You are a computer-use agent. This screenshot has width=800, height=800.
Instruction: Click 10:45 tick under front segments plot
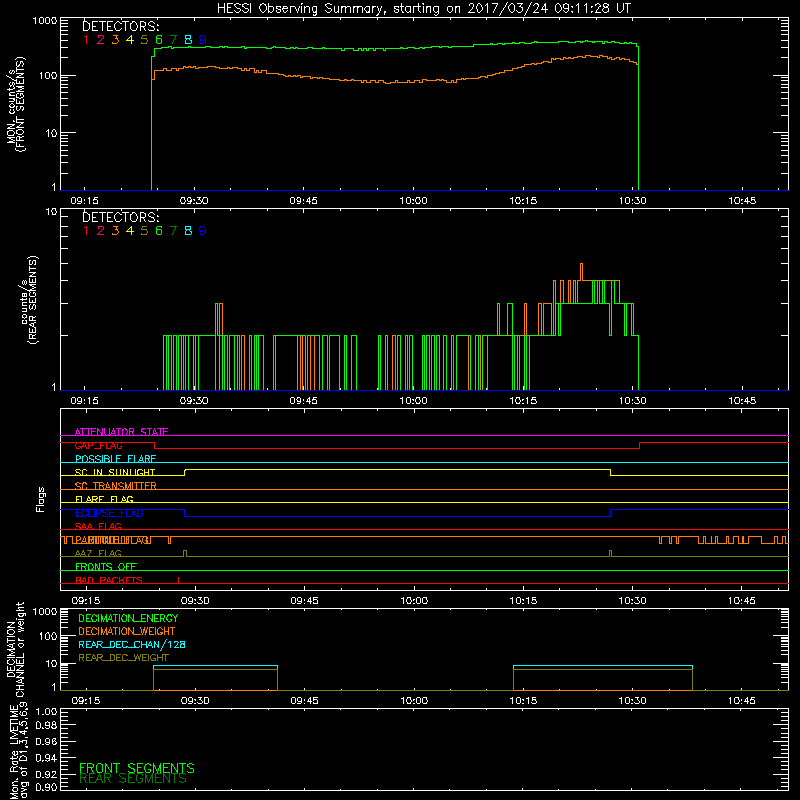(742, 201)
